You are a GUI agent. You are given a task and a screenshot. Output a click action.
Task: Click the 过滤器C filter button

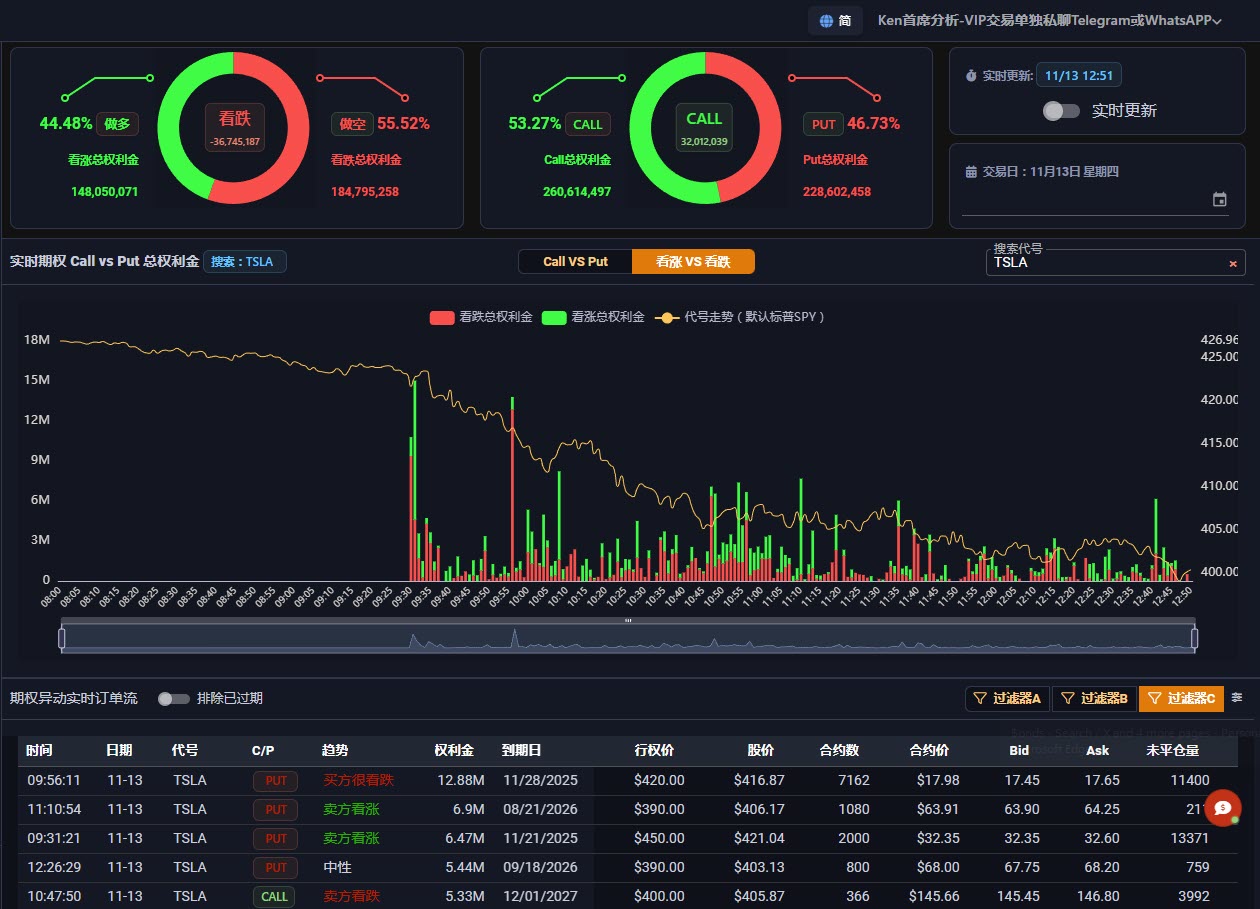[1181, 699]
